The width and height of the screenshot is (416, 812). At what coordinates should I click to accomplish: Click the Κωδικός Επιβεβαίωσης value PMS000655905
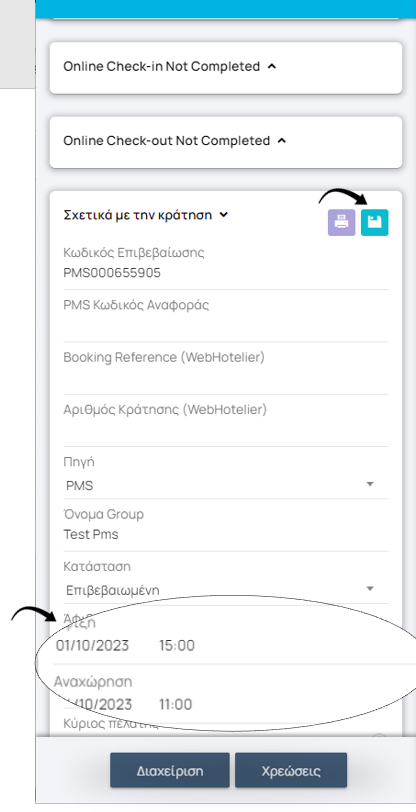(112, 273)
